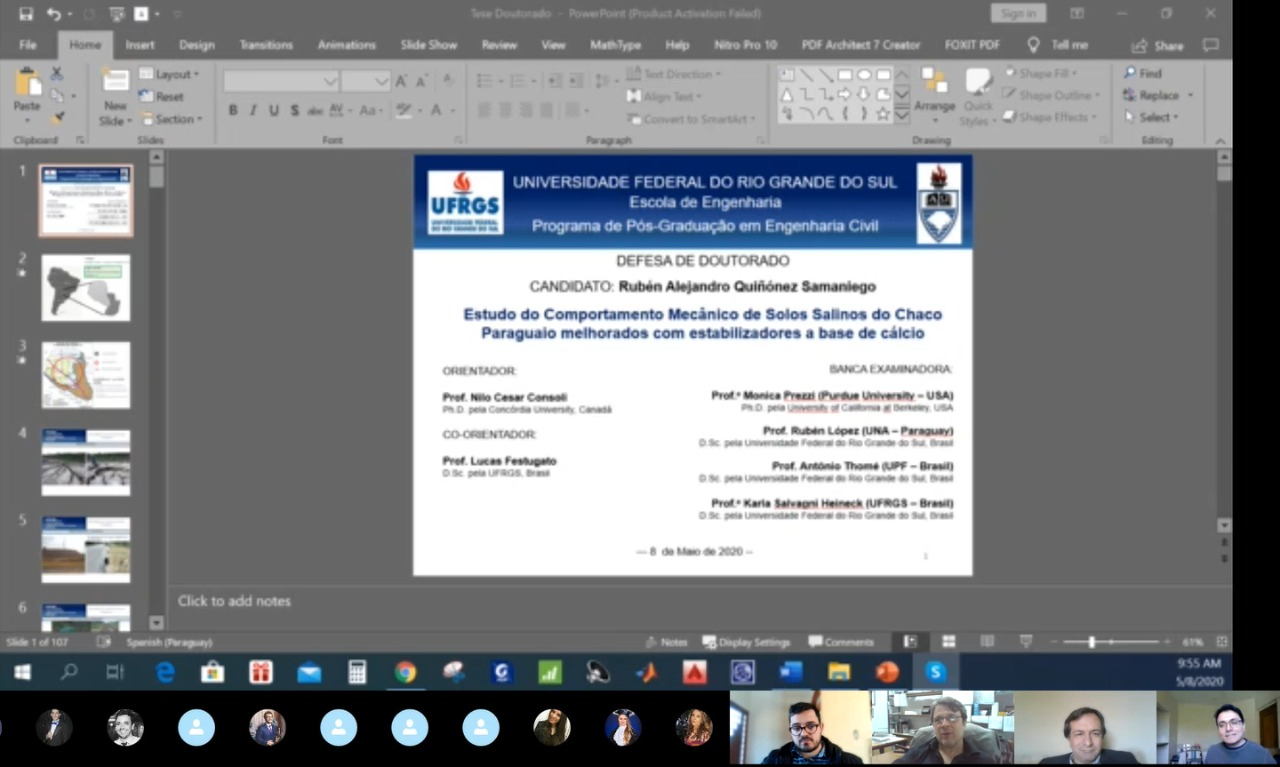Image resolution: width=1280 pixels, height=767 pixels.
Task: Open File Explorer from the taskbar
Action: pos(839,672)
